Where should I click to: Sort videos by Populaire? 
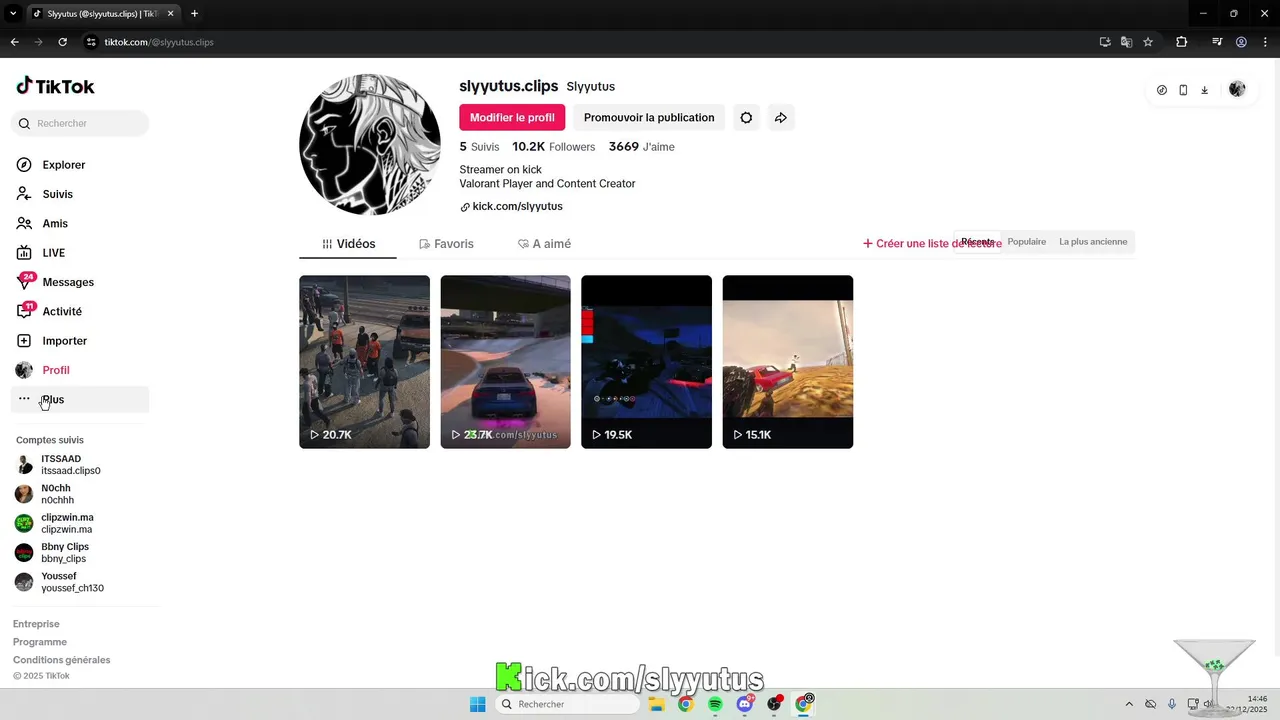coord(1027,242)
